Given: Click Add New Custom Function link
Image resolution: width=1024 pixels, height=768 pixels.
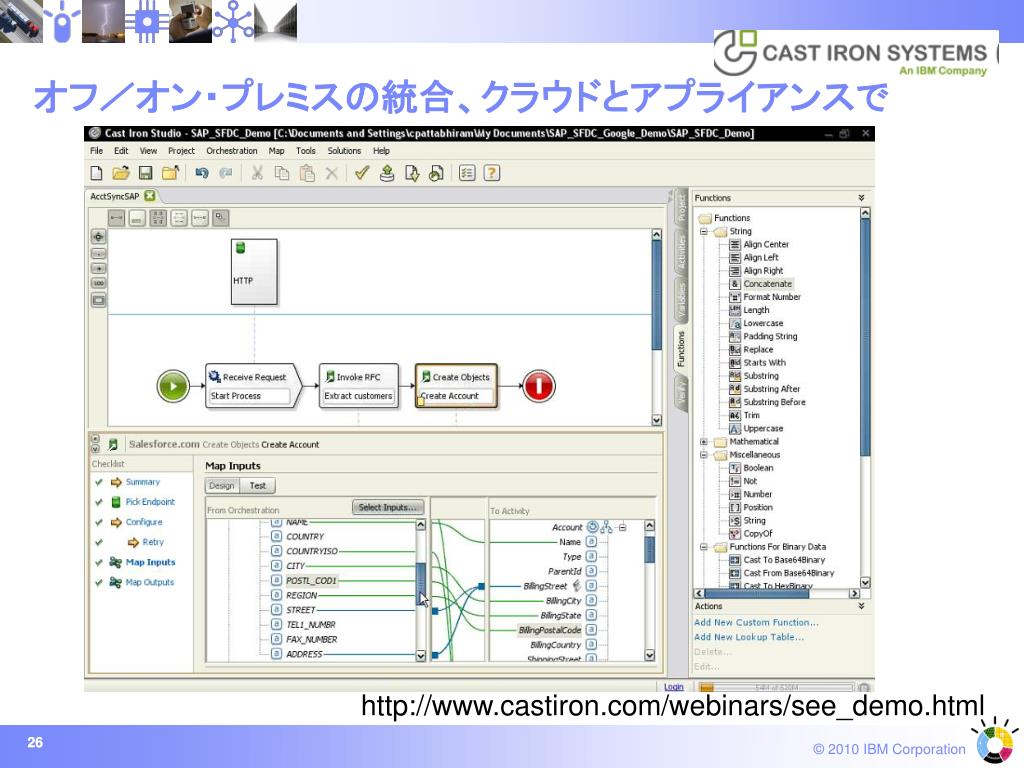Looking at the screenshot, I should tap(756, 622).
